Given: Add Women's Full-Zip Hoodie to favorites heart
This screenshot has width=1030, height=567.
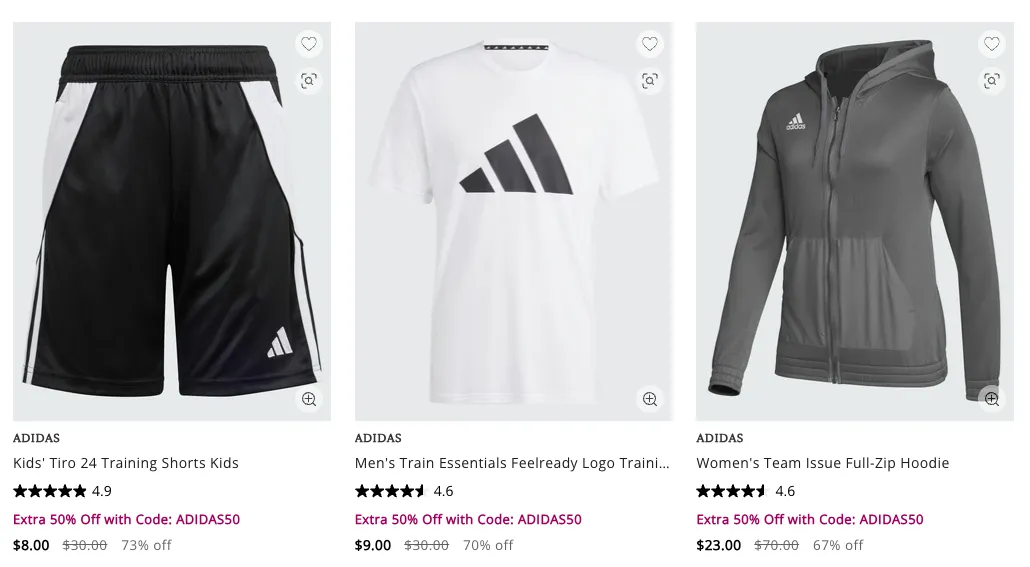Looking at the screenshot, I should click(x=992, y=44).
